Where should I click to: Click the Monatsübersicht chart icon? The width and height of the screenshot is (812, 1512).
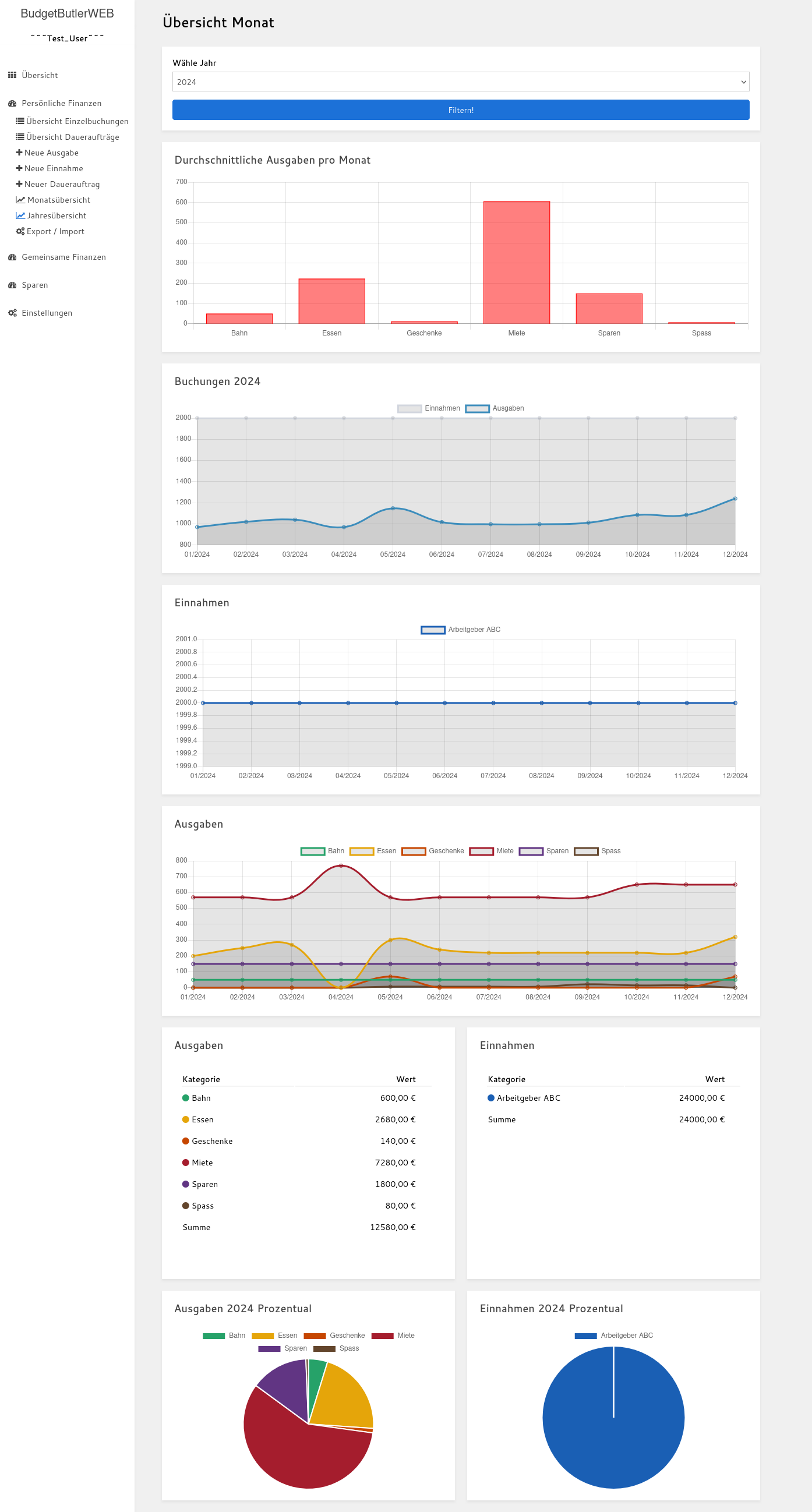click(x=20, y=200)
